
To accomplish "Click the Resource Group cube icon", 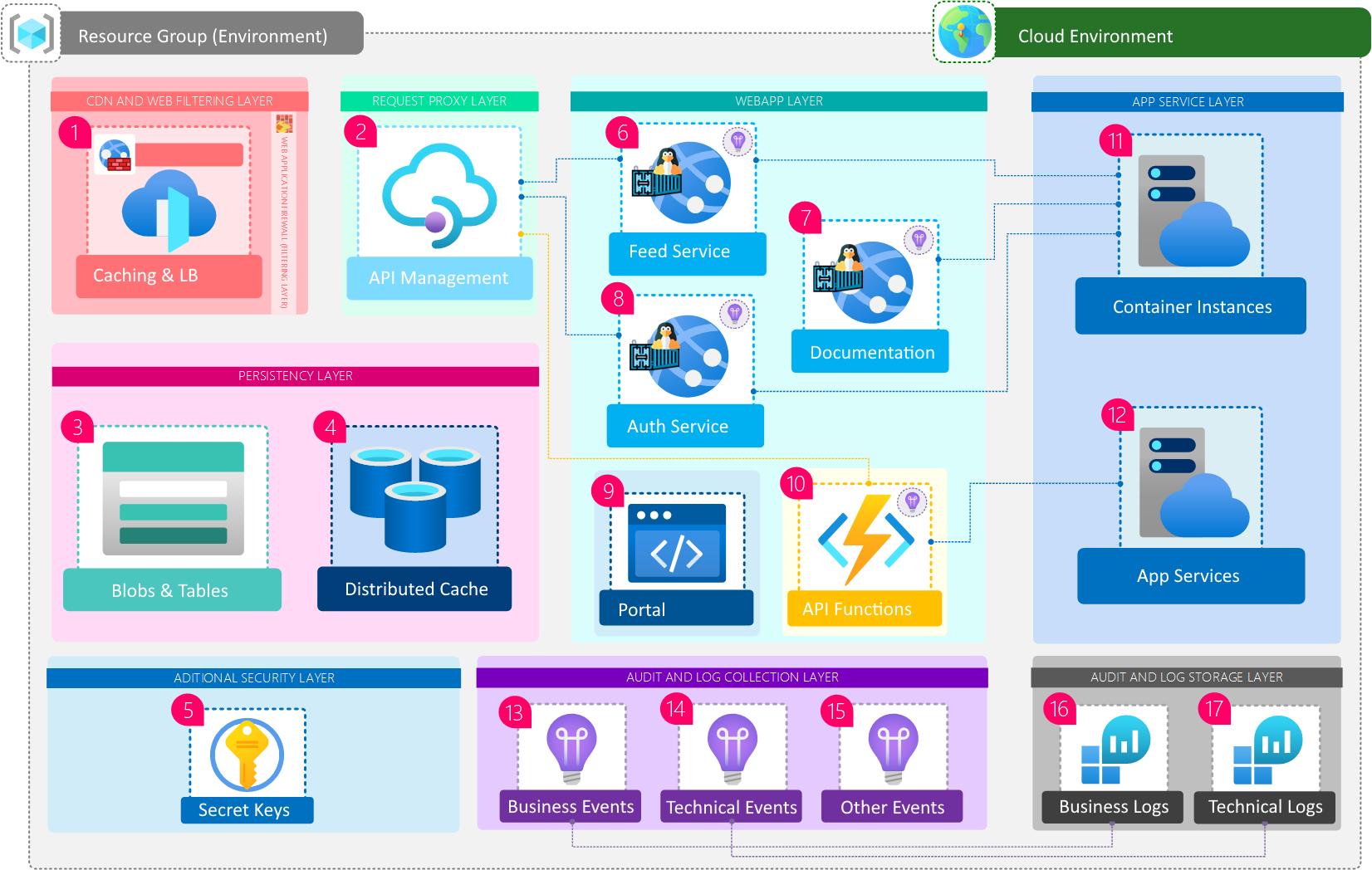I will (32, 34).
